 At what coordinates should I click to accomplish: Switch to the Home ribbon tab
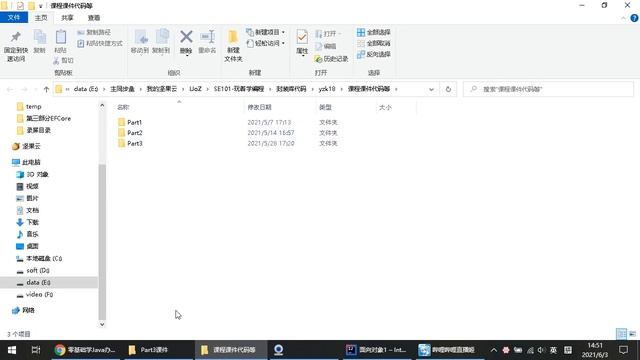pyautogui.click(x=41, y=18)
